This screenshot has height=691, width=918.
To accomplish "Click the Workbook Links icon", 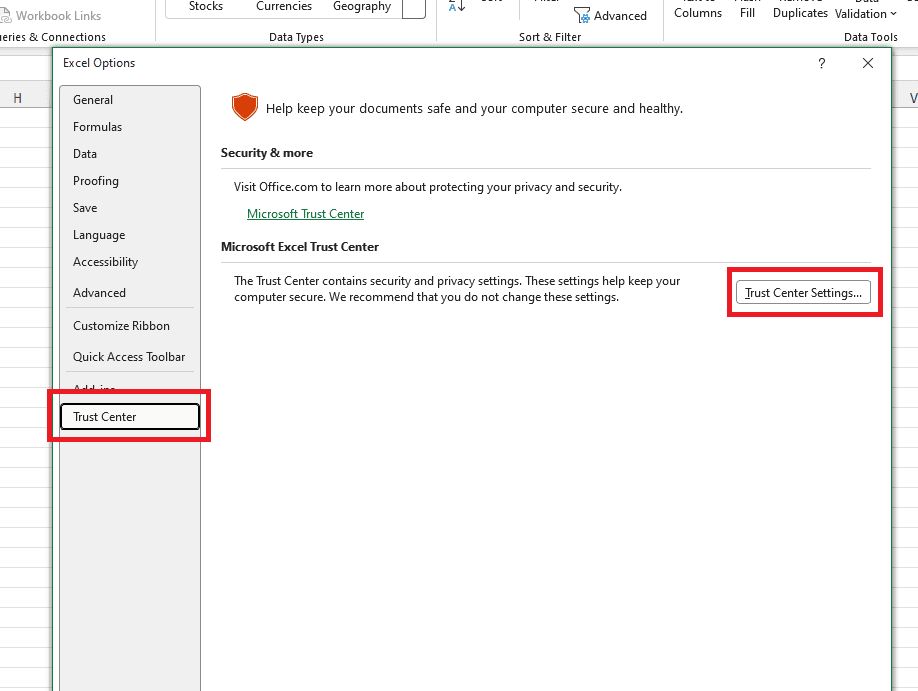I will pos(5,15).
